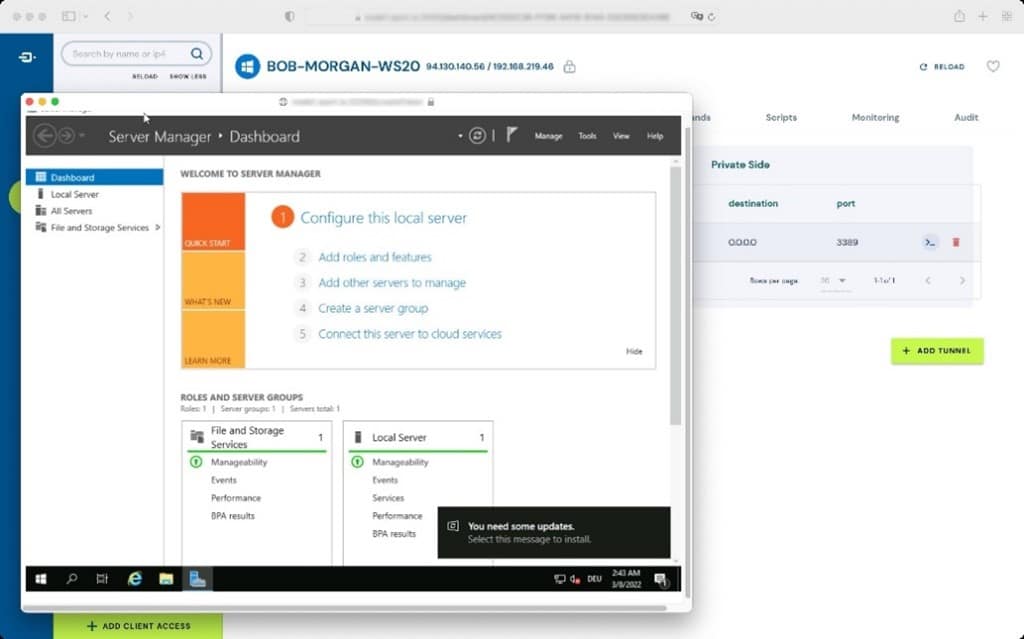Click Events under File and Storage Services
The height and width of the screenshot is (639, 1024).
tap(223, 480)
